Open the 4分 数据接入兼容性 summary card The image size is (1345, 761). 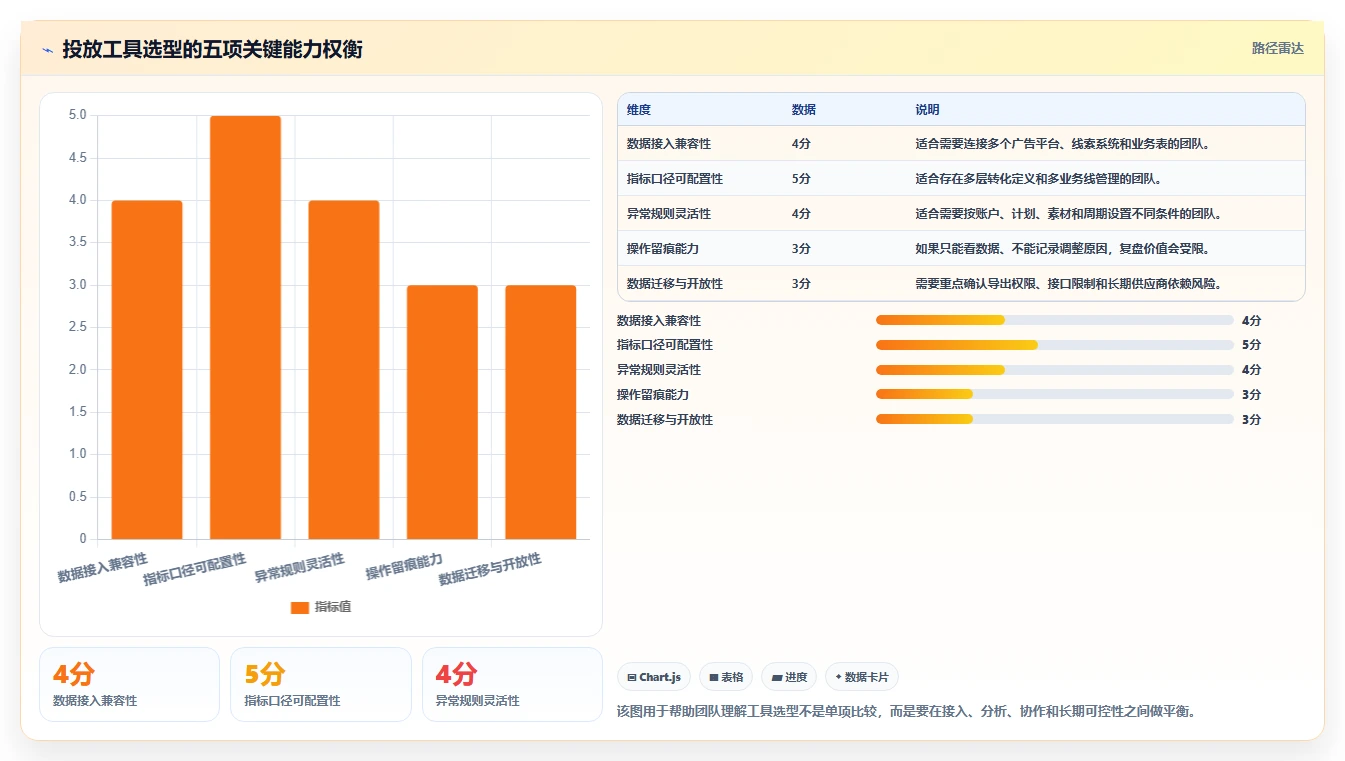[x=129, y=684]
